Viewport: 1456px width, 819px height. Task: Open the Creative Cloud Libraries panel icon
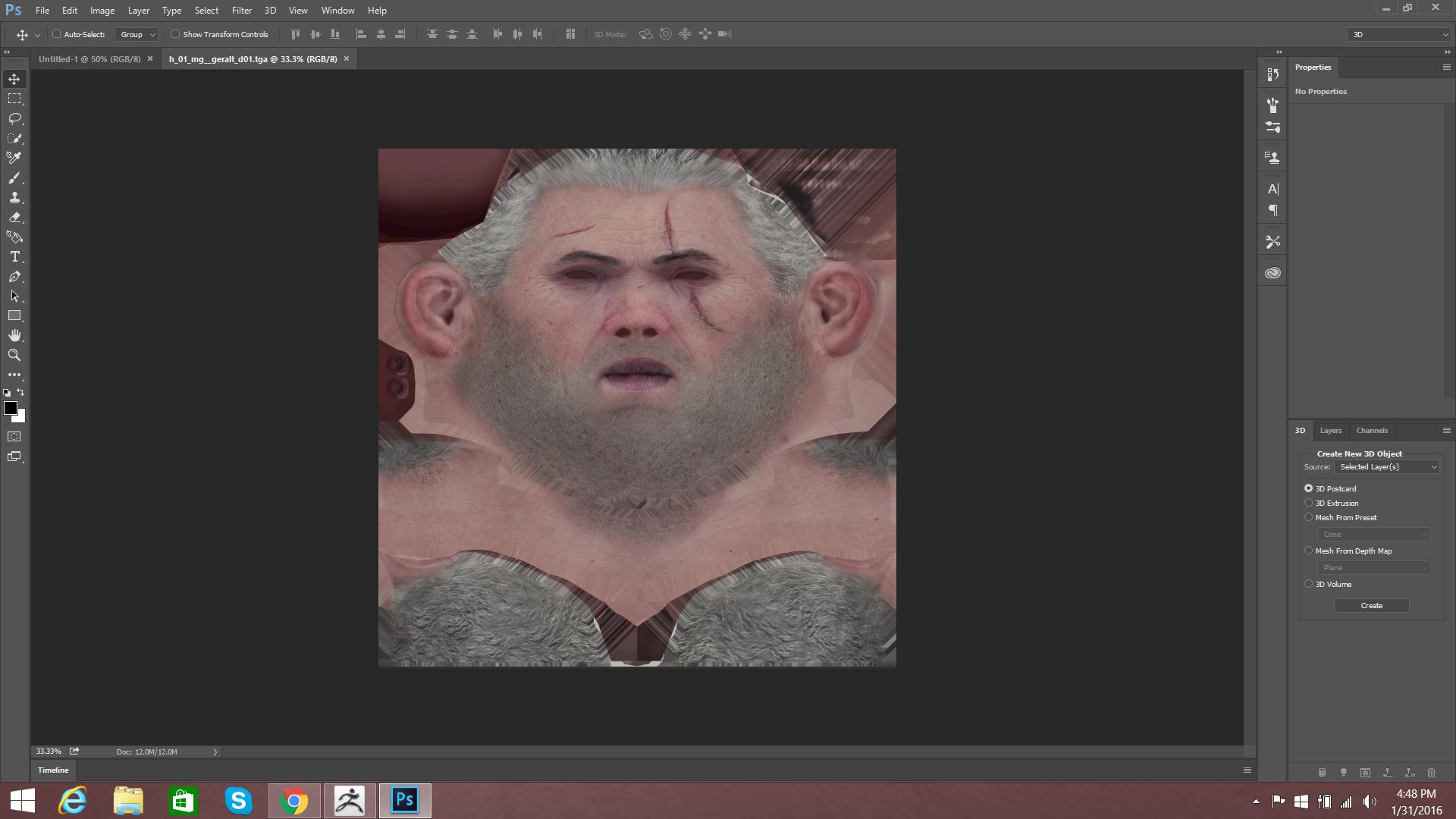[1272, 273]
